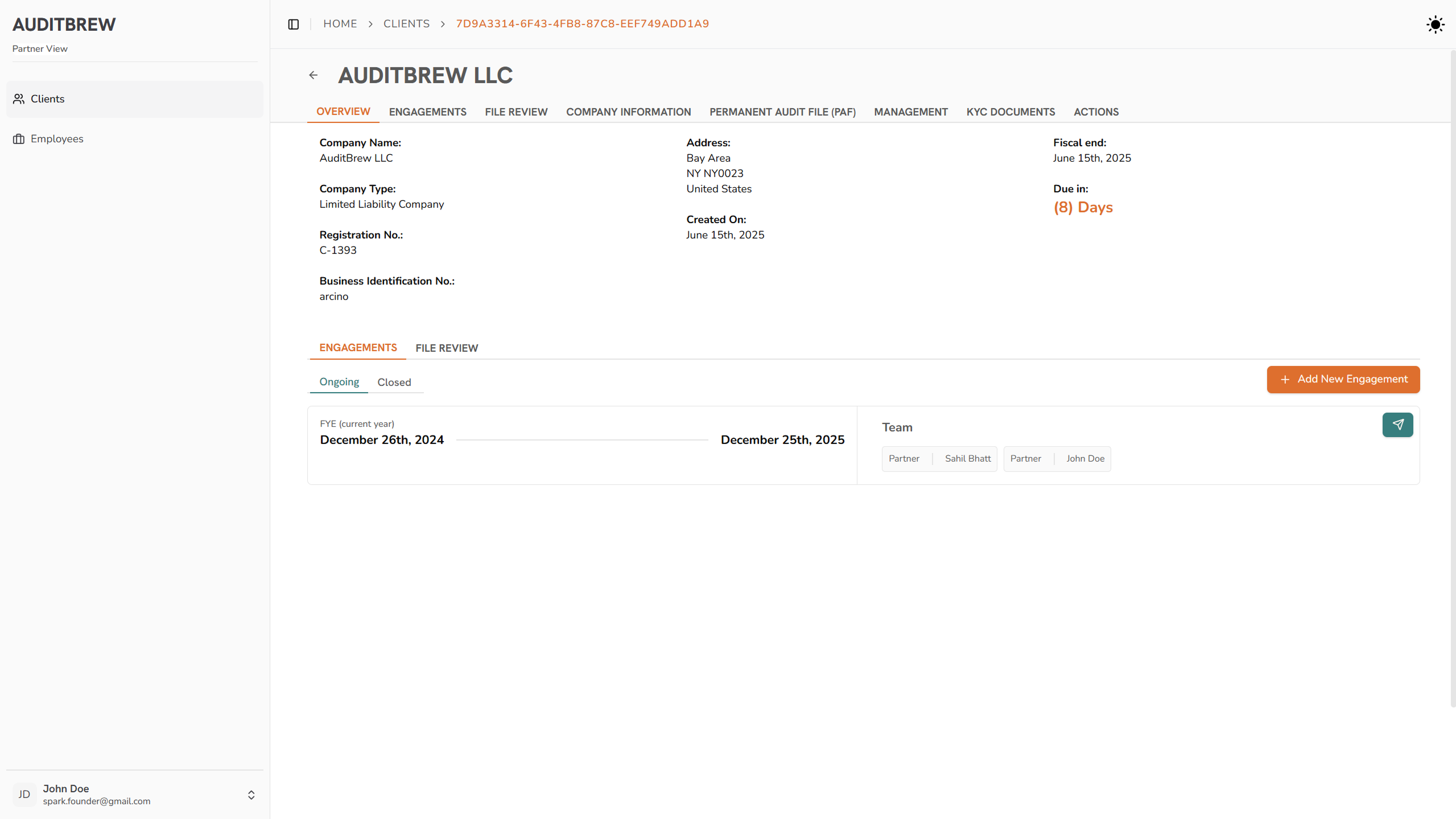Click the back arrow beside AUDITBREW LLC
The width and height of the screenshot is (1456, 819).
point(313,75)
